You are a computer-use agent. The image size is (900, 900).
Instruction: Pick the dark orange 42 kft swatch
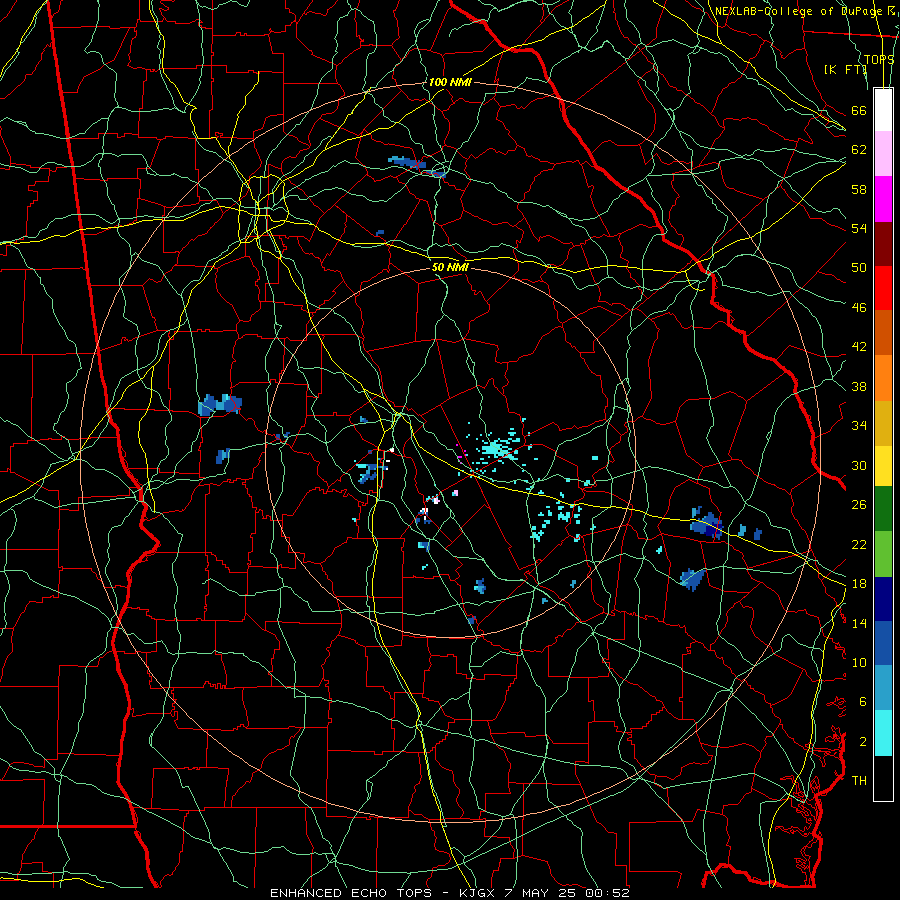coord(883,333)
